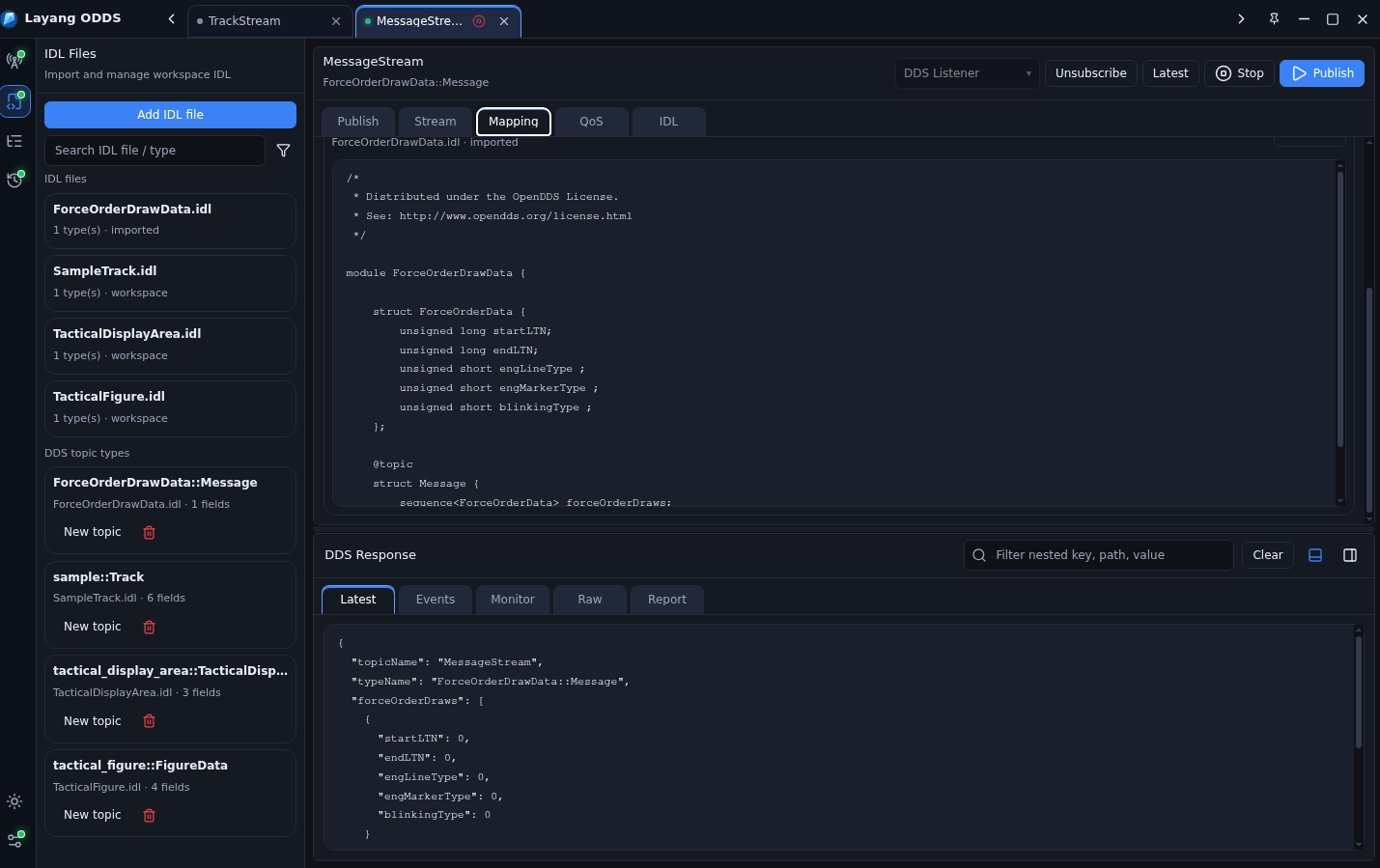The height and width of the screenshot is (868, 1380).
Task: Select the Latest response tab
Action: [x=358, y=600]
